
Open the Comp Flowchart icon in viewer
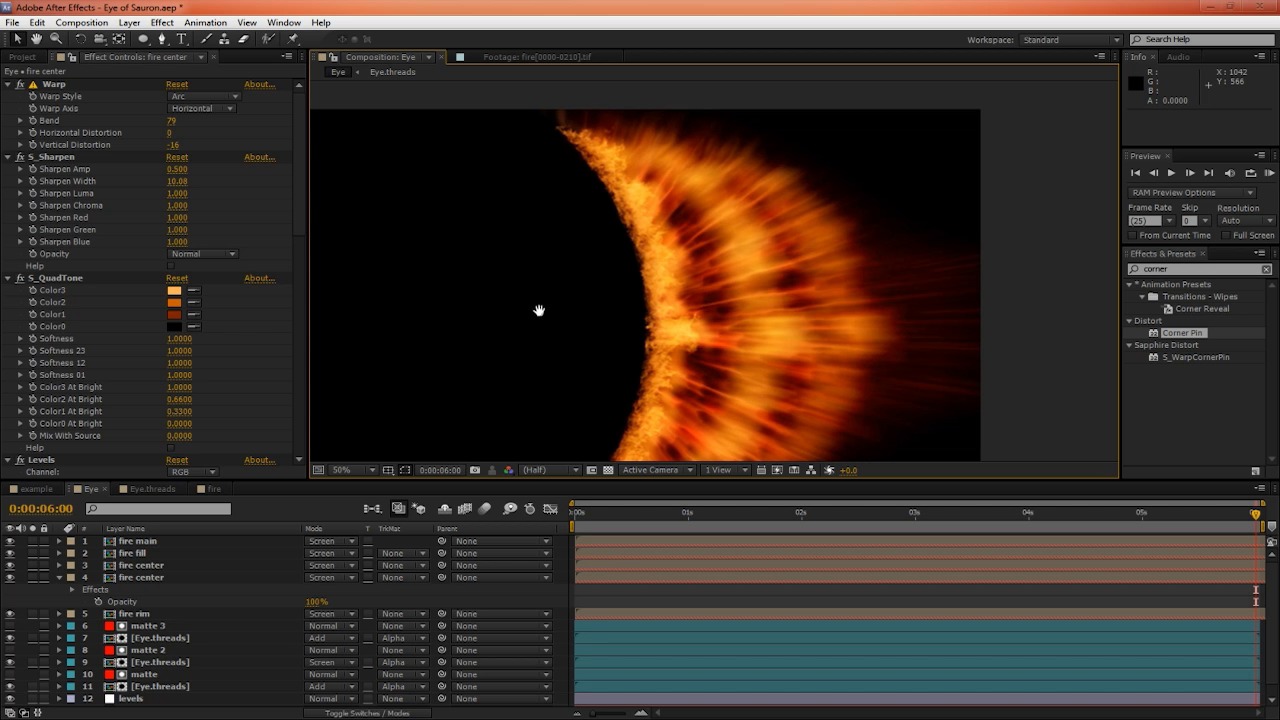pos(811,470)
